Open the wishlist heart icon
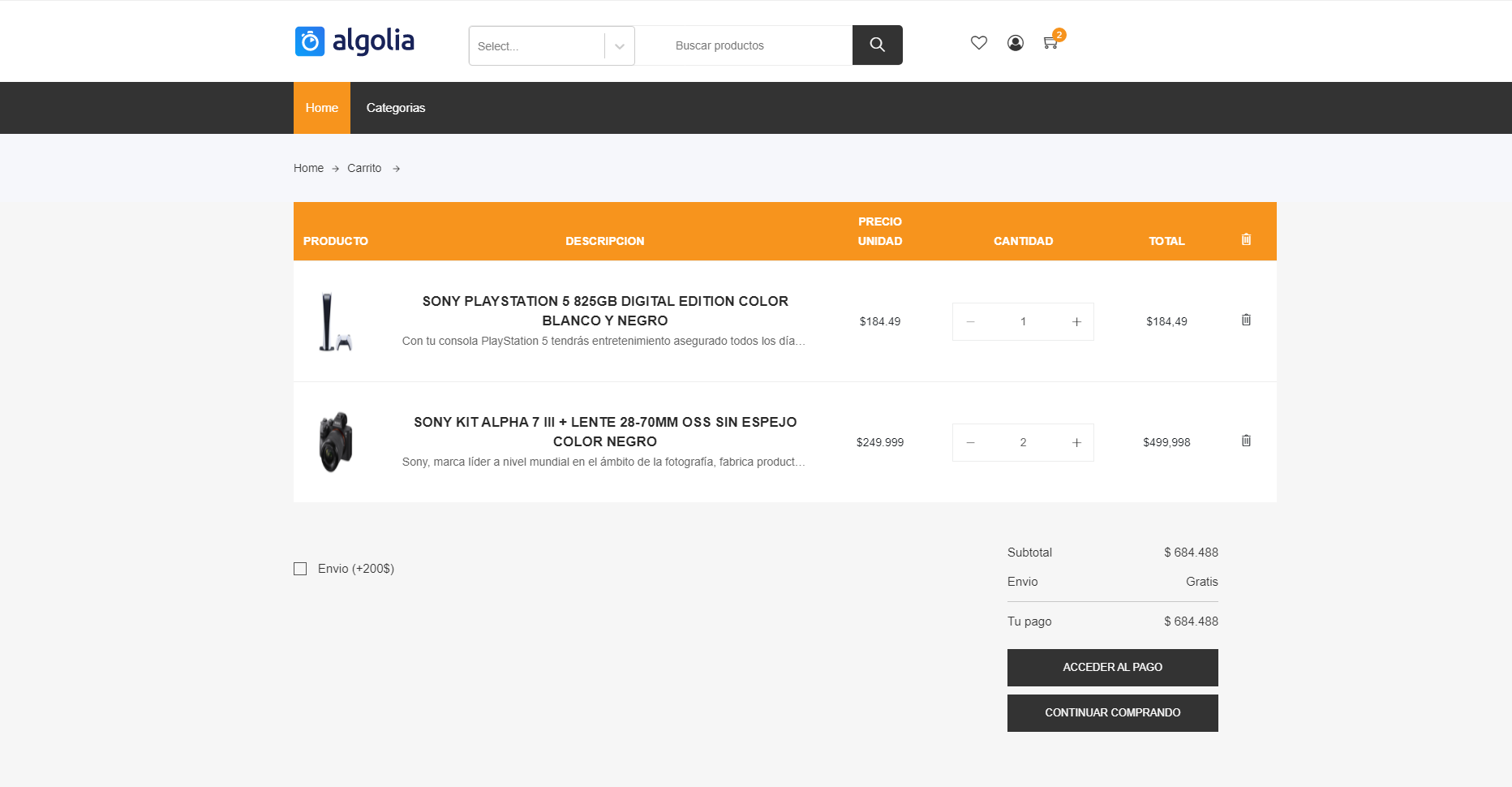This screenshot has width=1512, height=787. [x=979, y=43]
